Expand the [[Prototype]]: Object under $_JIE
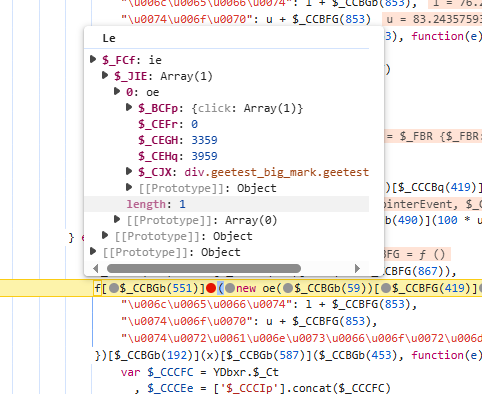Screen dimensions: 482x394 pos(105,235)
